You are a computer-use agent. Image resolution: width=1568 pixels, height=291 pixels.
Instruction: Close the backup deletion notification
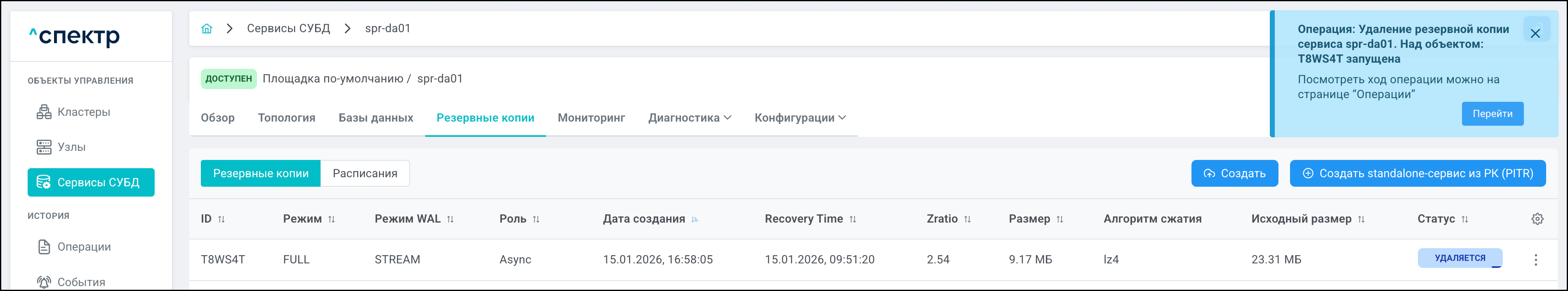[x=1535, y=33]
